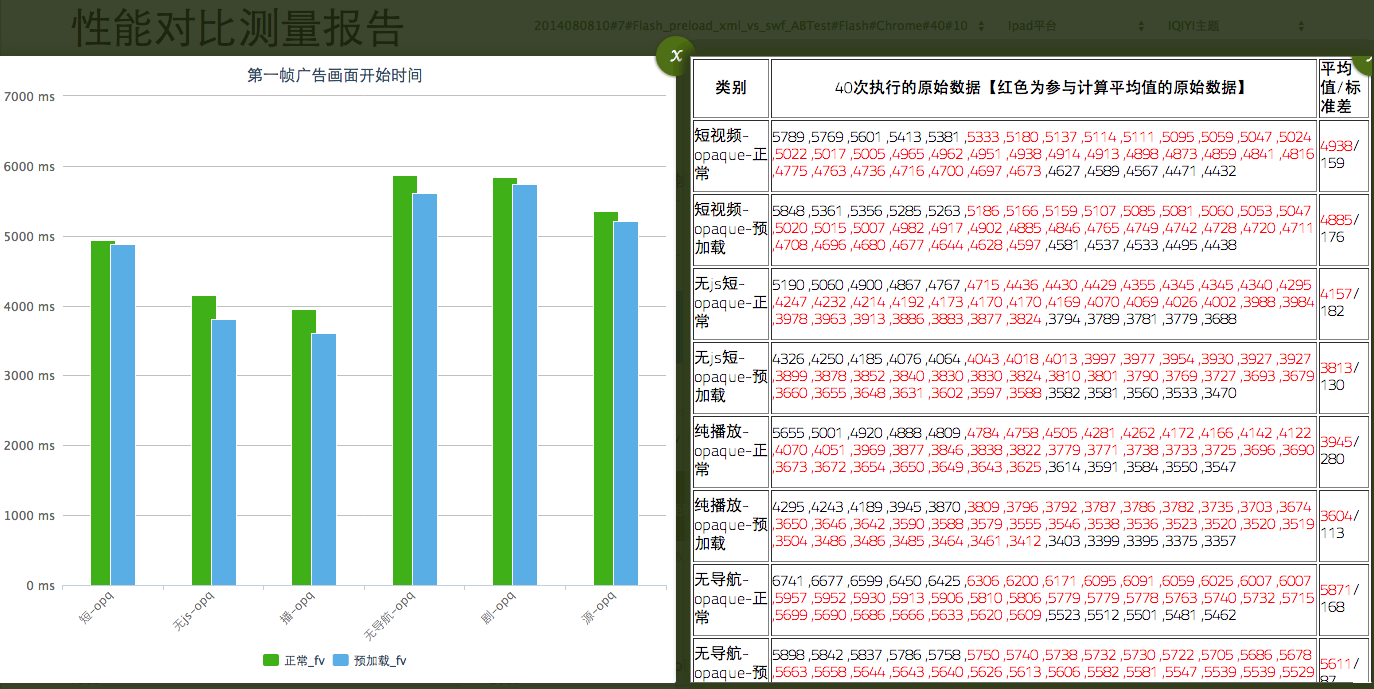Click the 短视频-opaque-正常 row label
The image size is (1374, 689).
[729, 156]
